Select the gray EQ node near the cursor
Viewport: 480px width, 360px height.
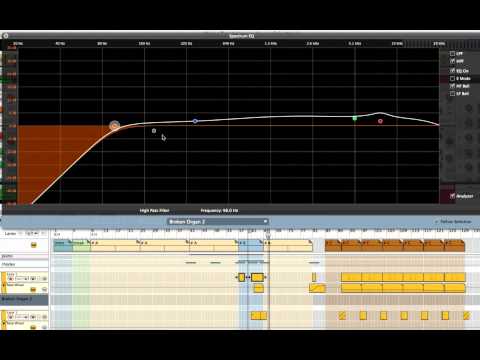pos(154,131)
